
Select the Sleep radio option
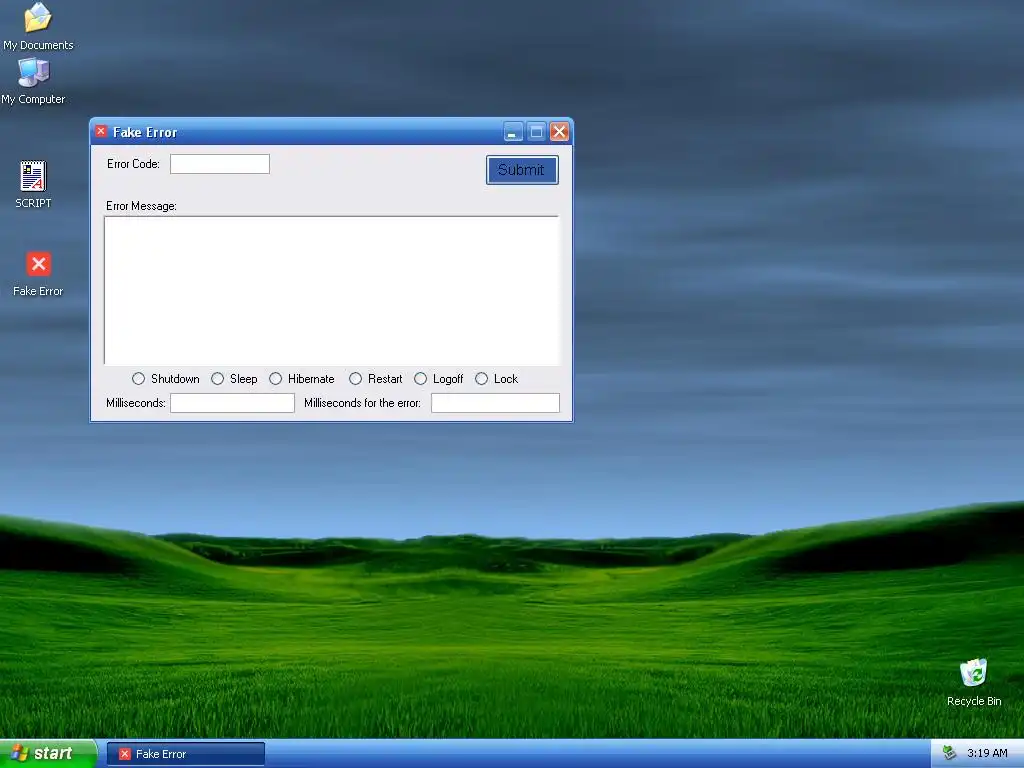(x=217, y=379)
